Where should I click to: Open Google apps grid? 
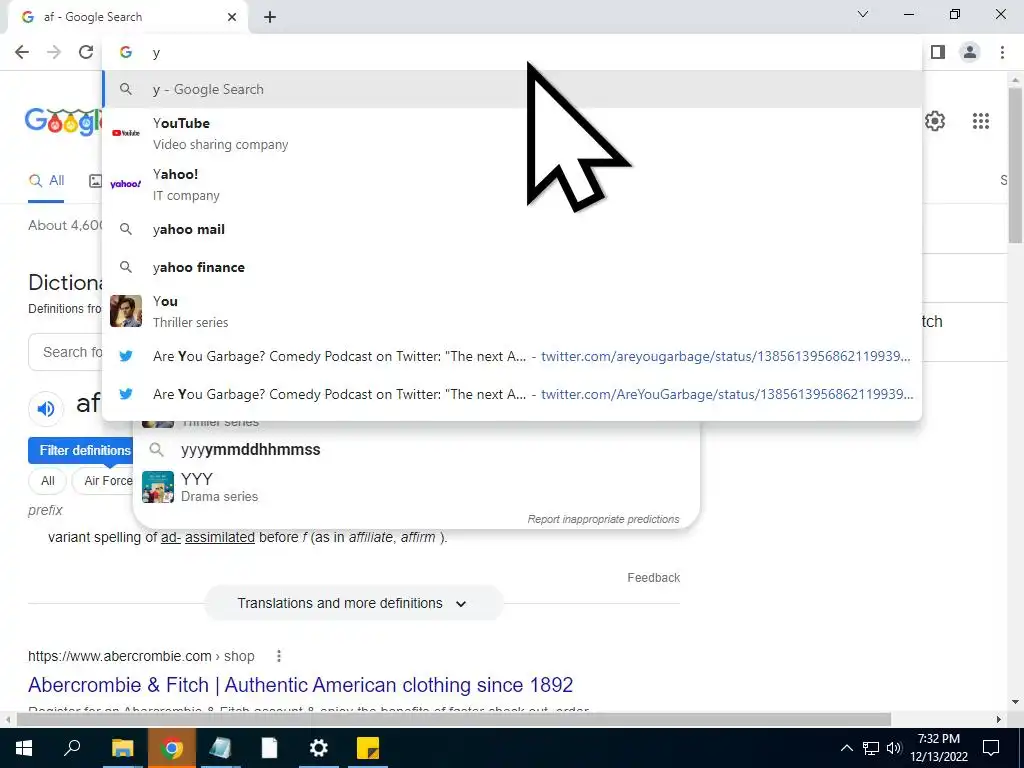point(980,121)
